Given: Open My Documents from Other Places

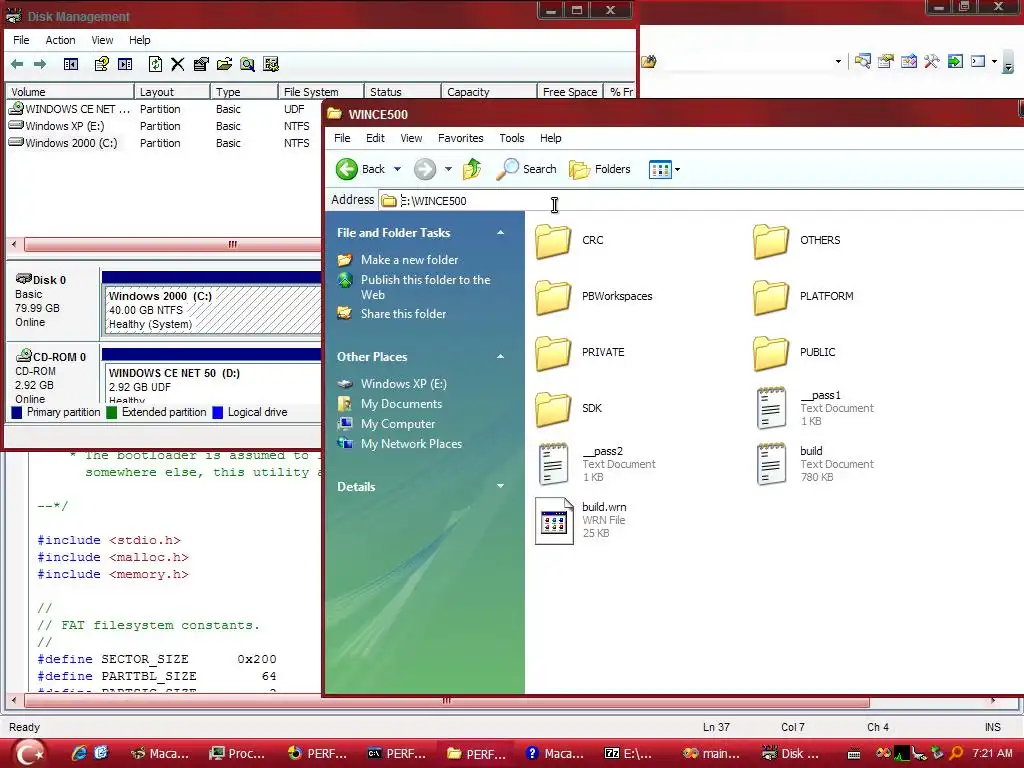Looking at the screenshot, I should pos(401,404).
